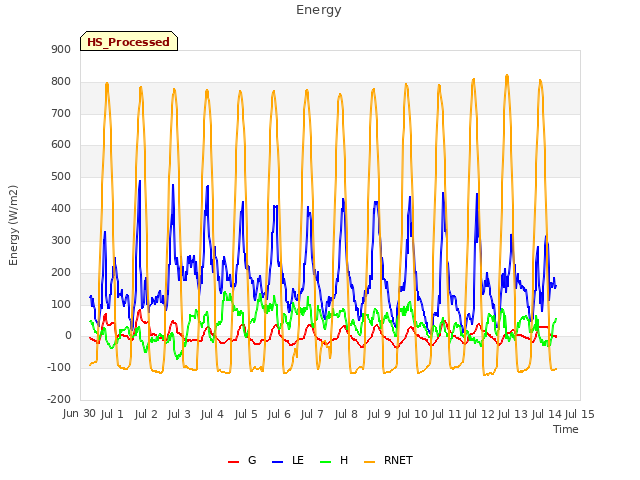Click the G legend label

coord(252,460)
